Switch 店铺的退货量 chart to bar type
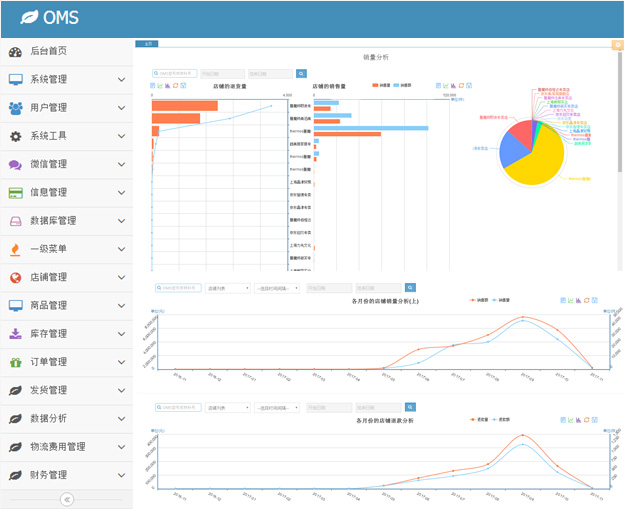This screenshot has height=509, width=624. point(168,86)
